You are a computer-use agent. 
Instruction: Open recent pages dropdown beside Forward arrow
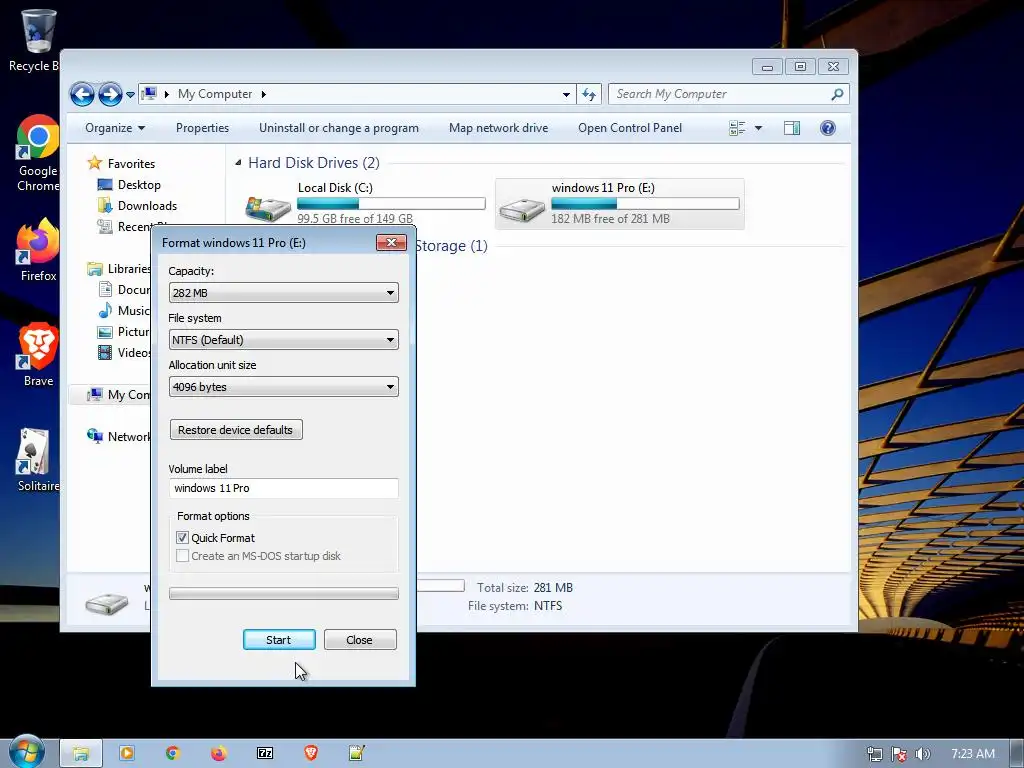point(130,95)
